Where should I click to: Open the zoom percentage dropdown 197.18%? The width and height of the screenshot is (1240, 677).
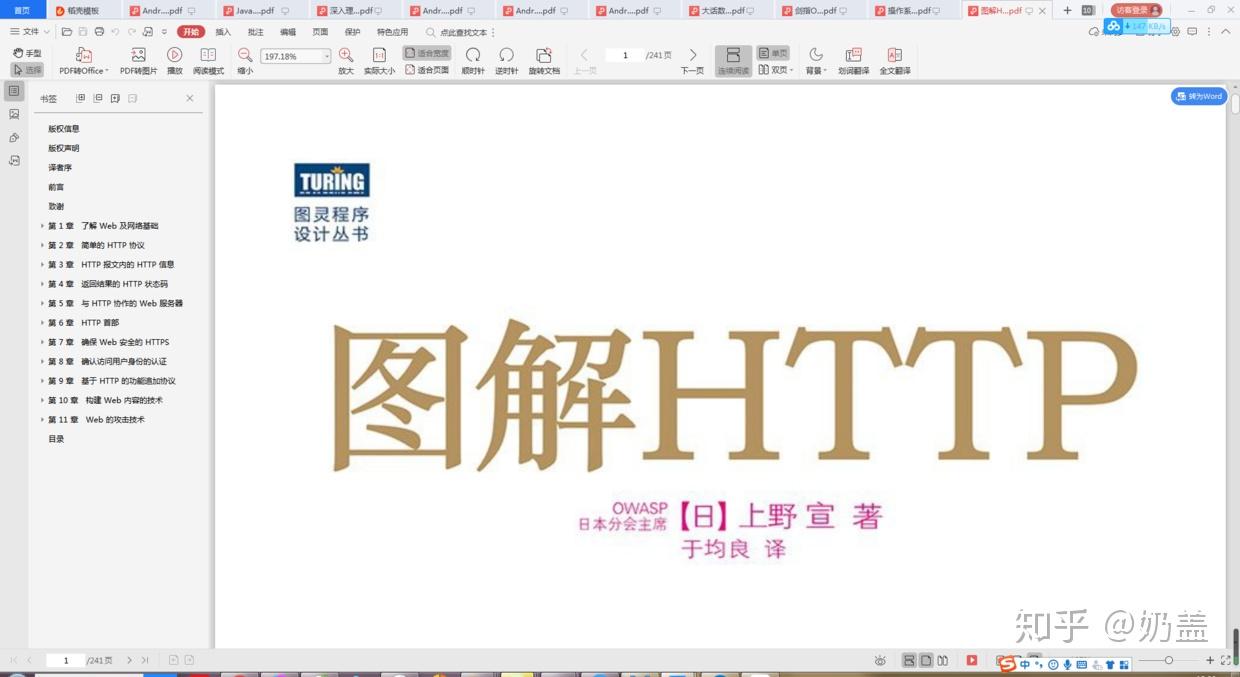click(326, 57)
